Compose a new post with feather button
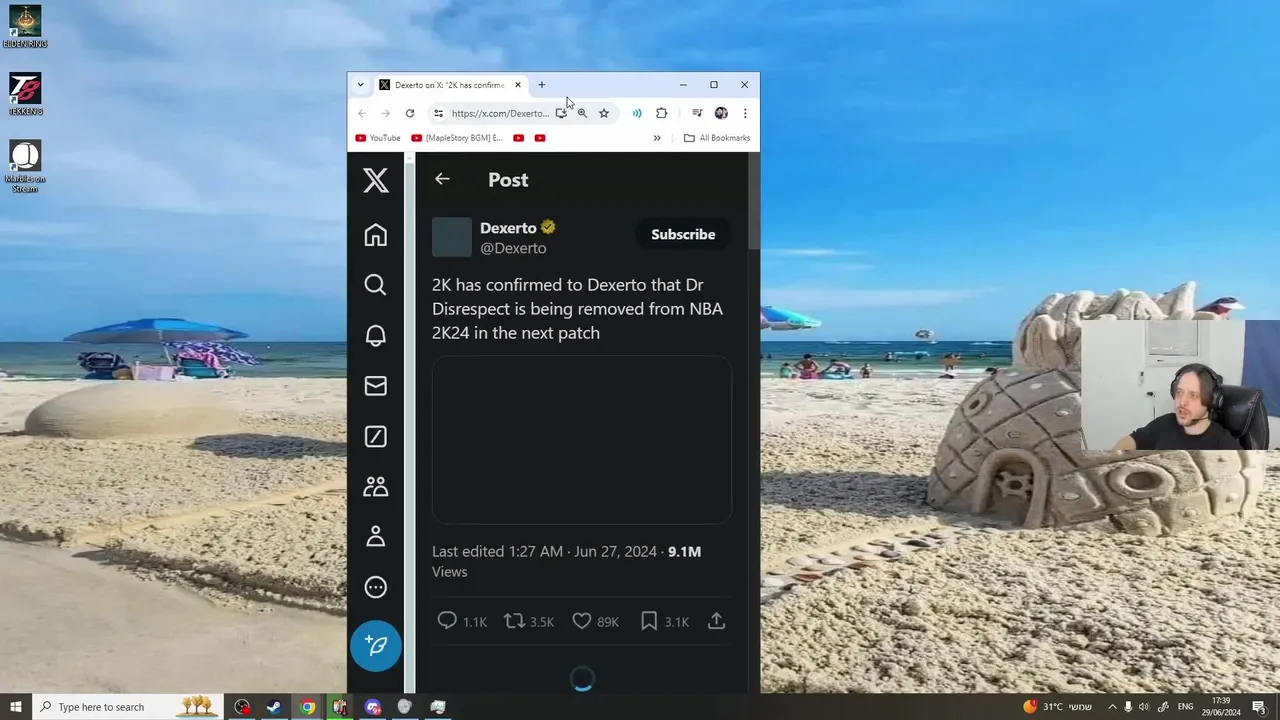The width and height of the screenshot is (1280, 720). pos(375,645)
